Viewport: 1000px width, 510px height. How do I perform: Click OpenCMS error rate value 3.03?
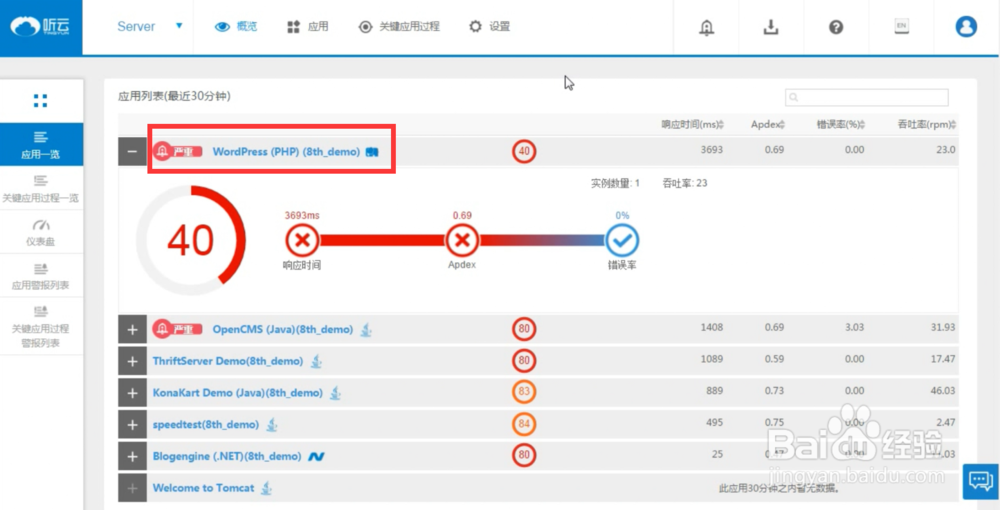point(853,327)
